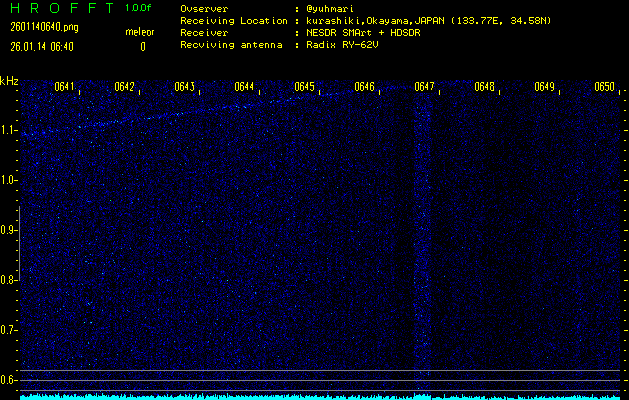This screenshot has width=629, height=400.
Task: Click the 0.6 kHz axis label
Action: 7,380
